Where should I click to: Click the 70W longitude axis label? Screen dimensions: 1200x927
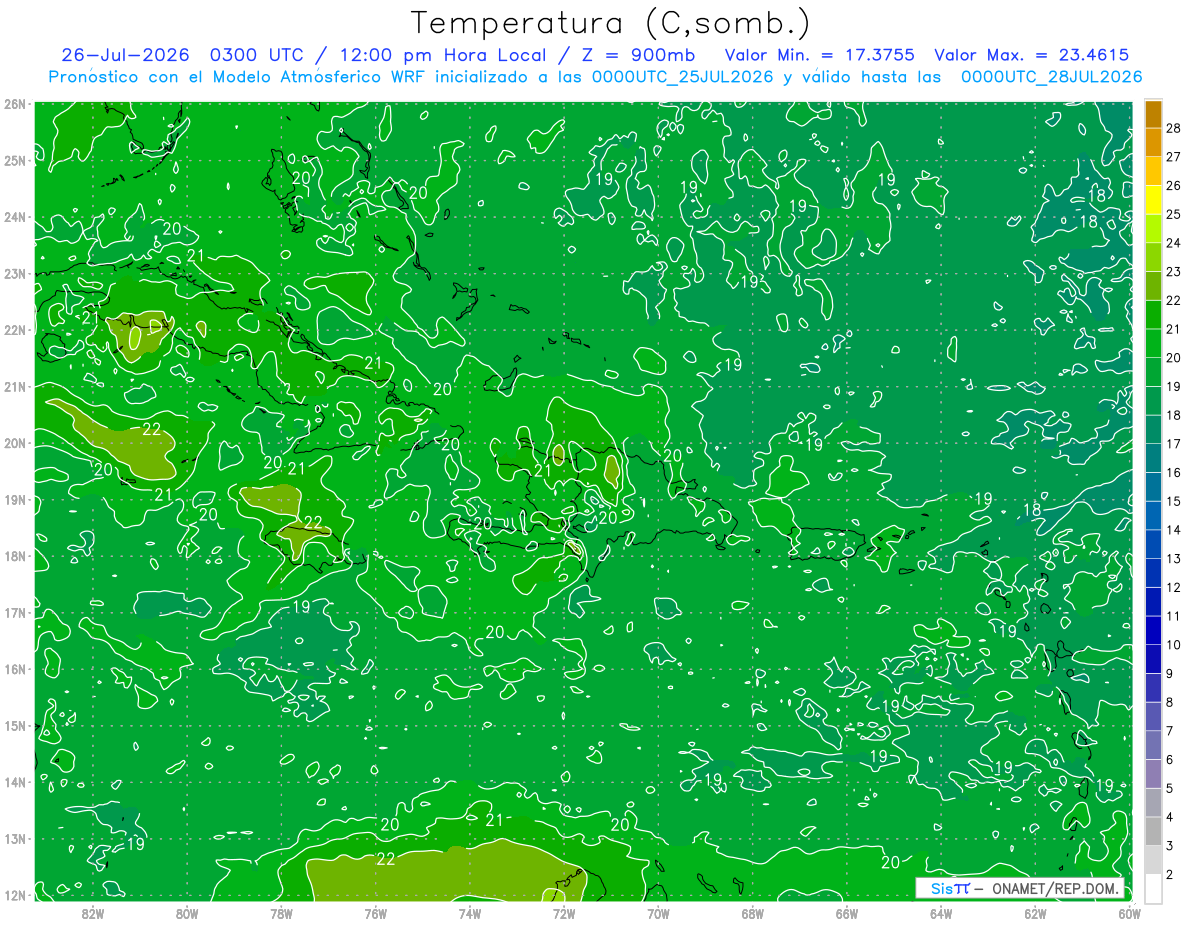coord(658,913)
